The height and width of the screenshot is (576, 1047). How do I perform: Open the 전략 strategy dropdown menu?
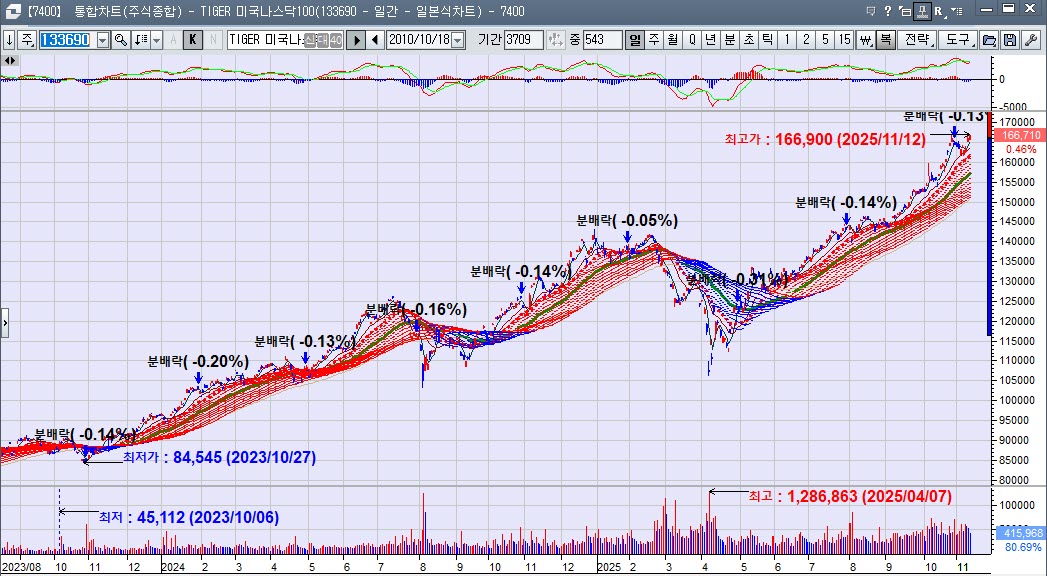(x=918, y=40)
